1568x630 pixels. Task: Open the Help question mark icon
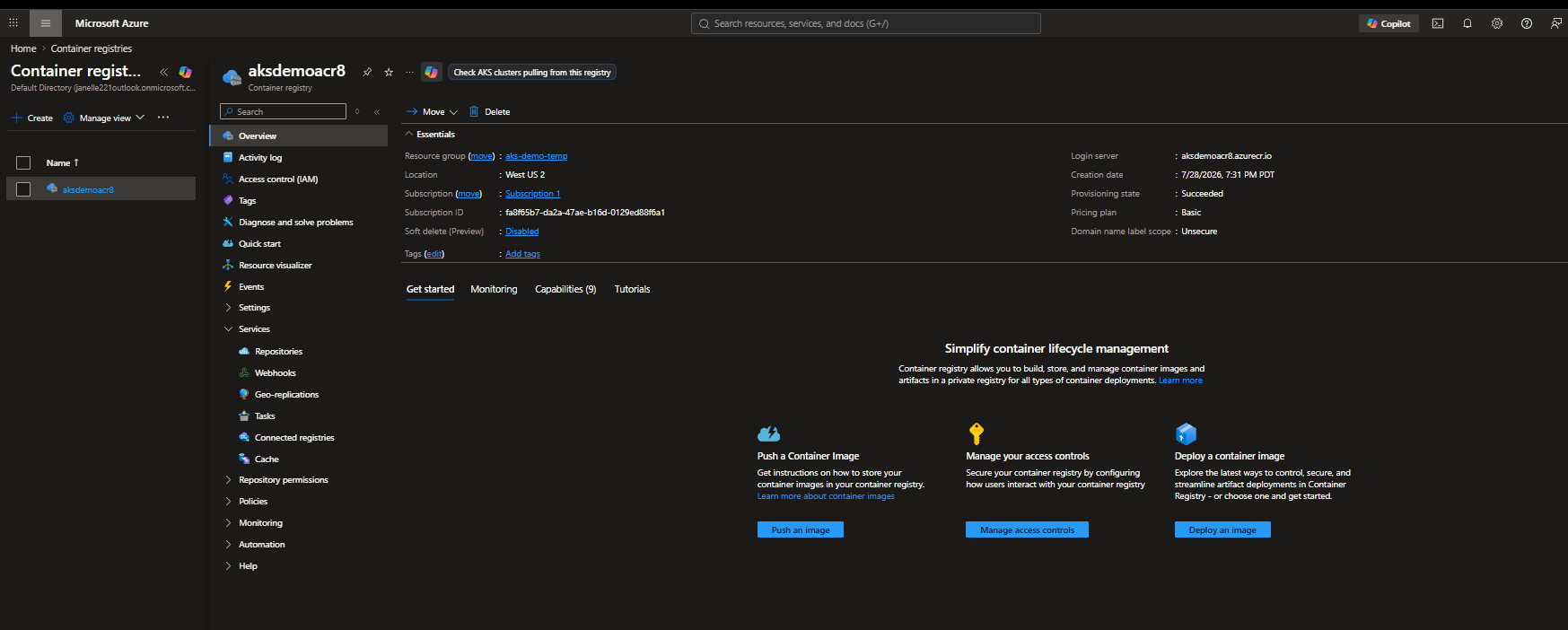point(1527,23)
